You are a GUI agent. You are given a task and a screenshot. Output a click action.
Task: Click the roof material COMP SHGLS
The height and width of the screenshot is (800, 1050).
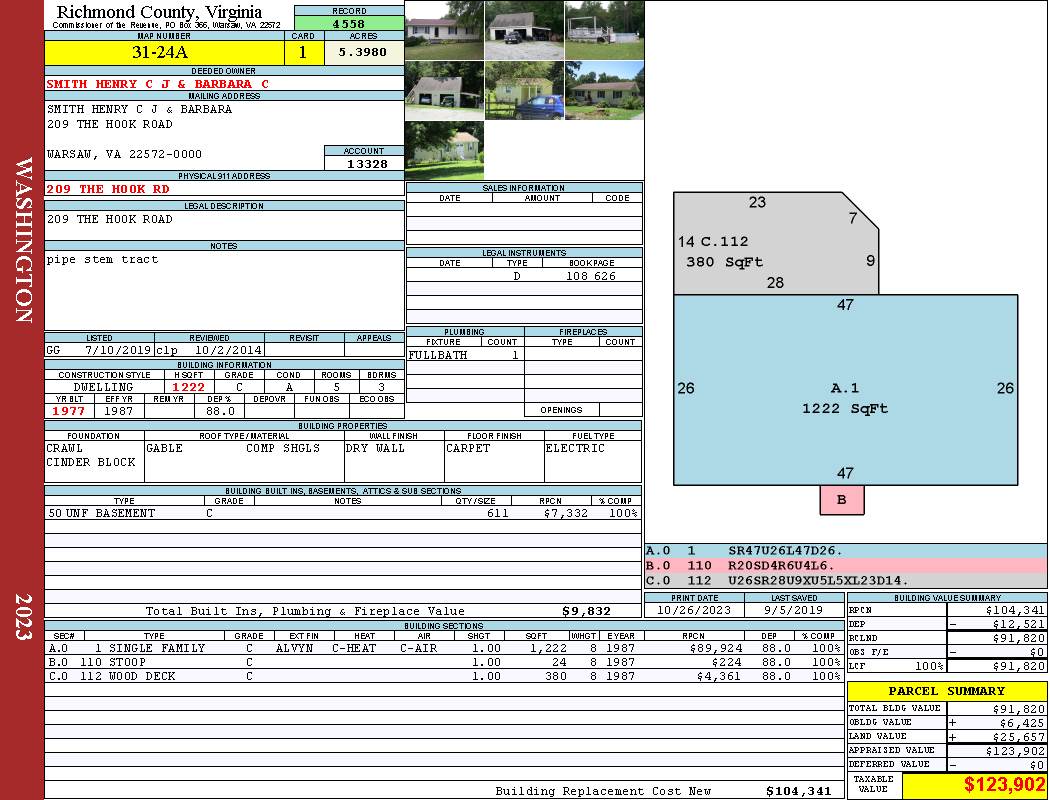(x=283, y=448)
